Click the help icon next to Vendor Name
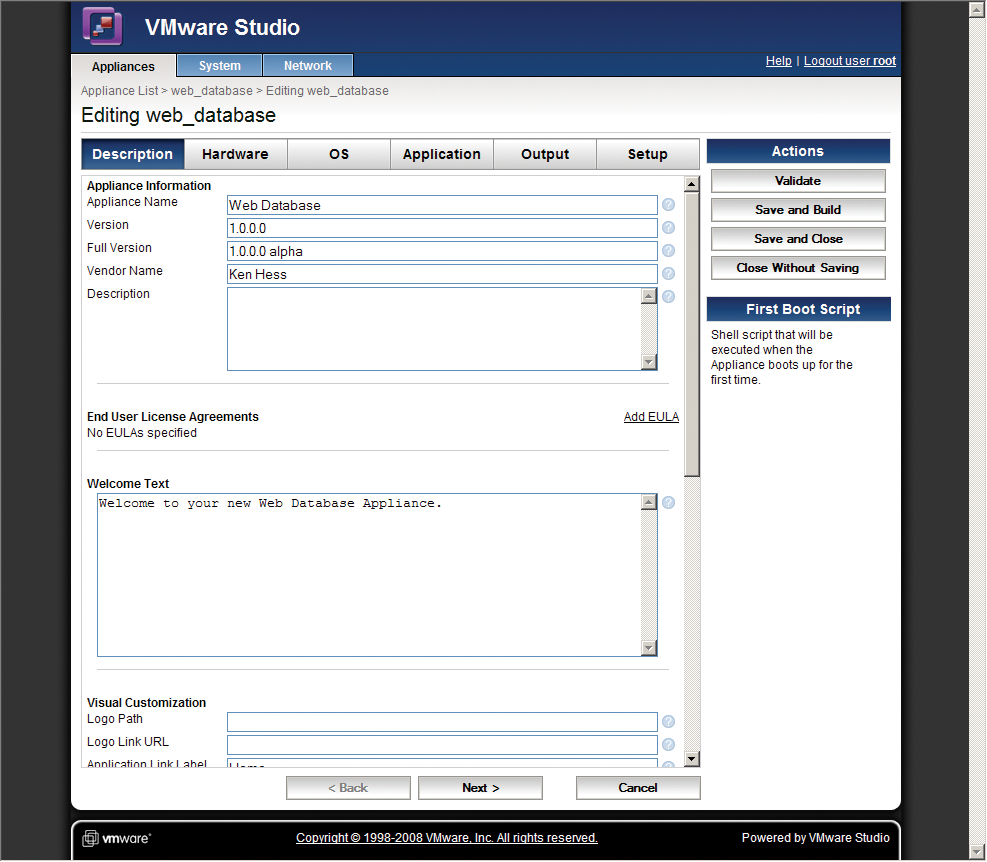The height and width of the screenshot is (862, 987). [668, 274]
